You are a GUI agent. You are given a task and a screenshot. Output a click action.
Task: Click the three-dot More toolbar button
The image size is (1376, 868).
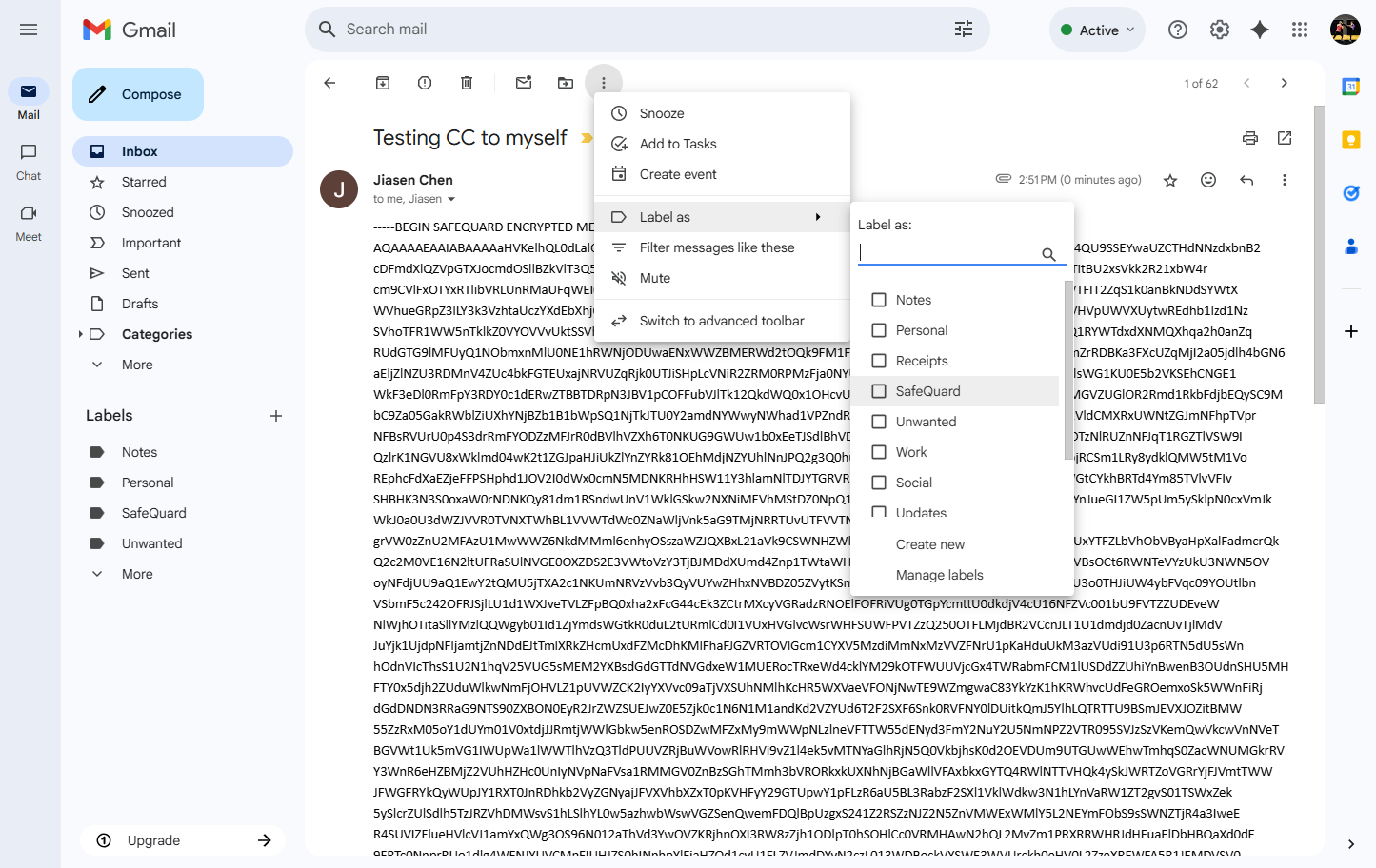[x=604, y=83]
